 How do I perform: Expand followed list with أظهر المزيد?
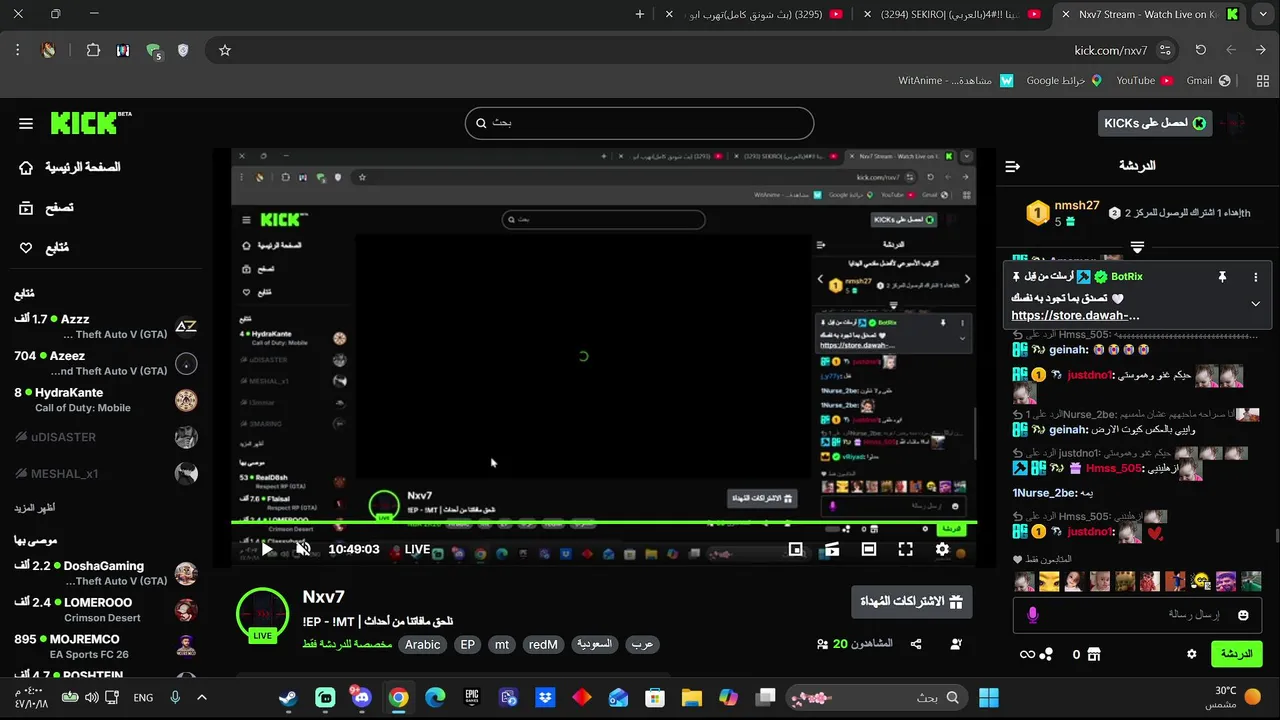[x=35, y=507]
